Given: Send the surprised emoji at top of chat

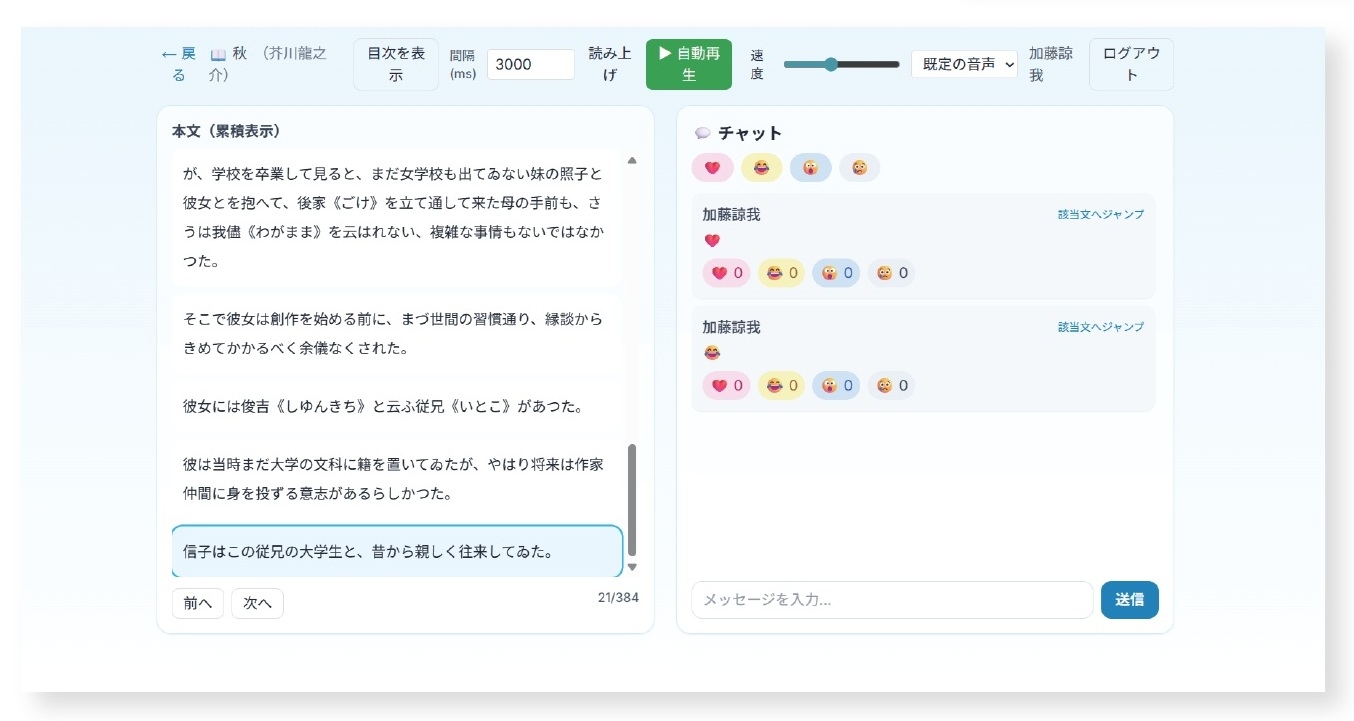Looking at the screenshot, I should coord(810,168).
